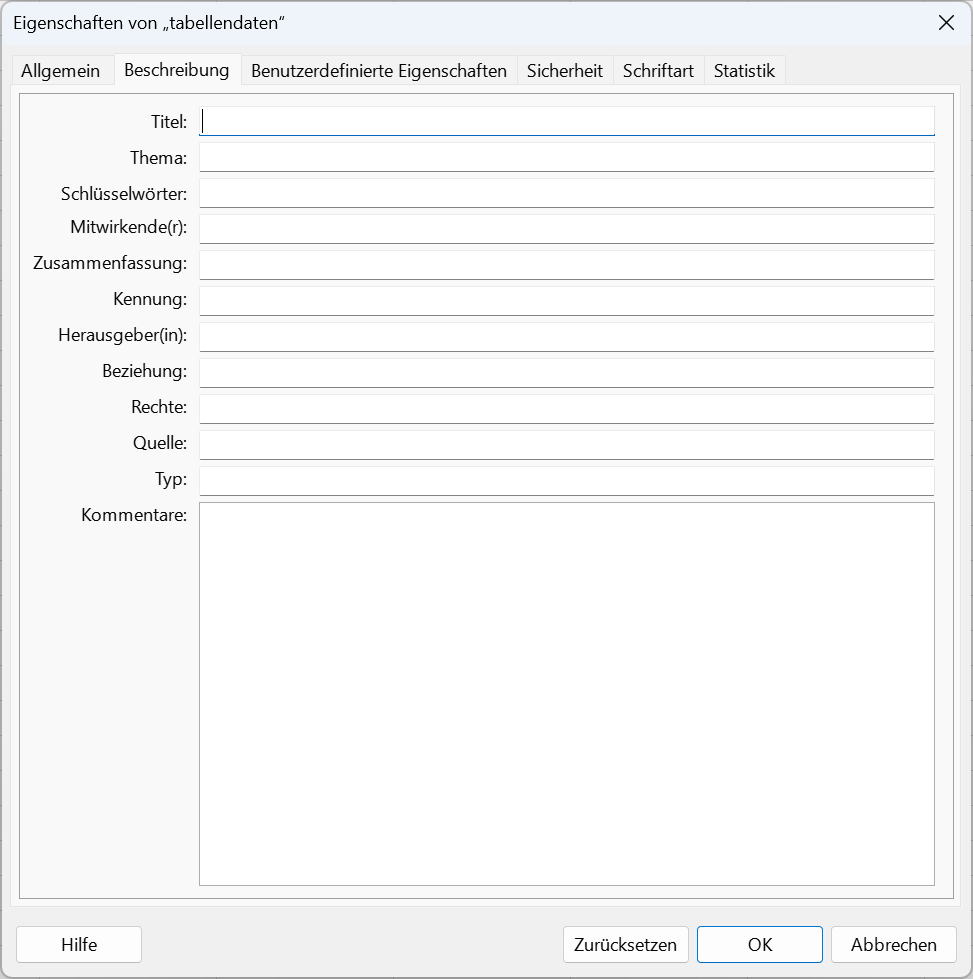Switch to the Schriftart tab
The height and width of the screenshot is (979, 973).
(x=658, y=71)
